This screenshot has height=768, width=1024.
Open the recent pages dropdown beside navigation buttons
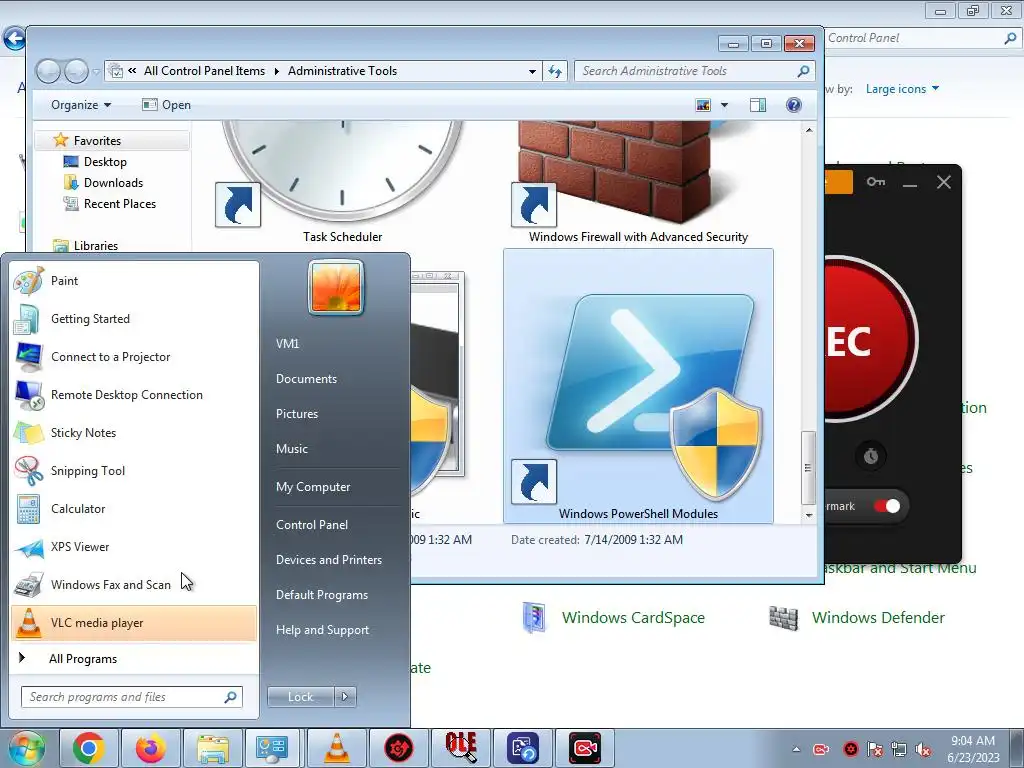click(97, 71)
